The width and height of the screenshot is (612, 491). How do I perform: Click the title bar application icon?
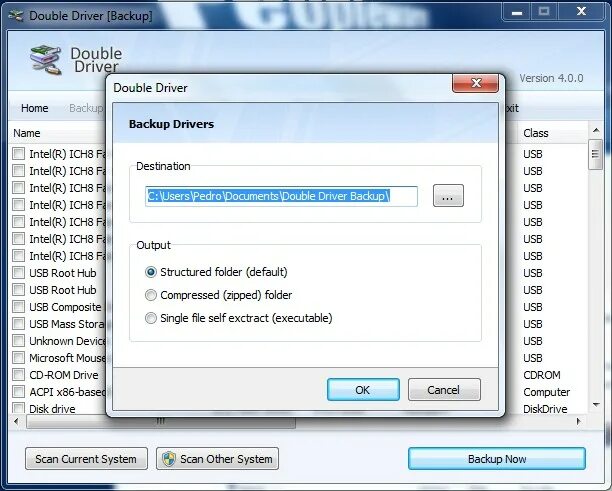pos(16,16)
